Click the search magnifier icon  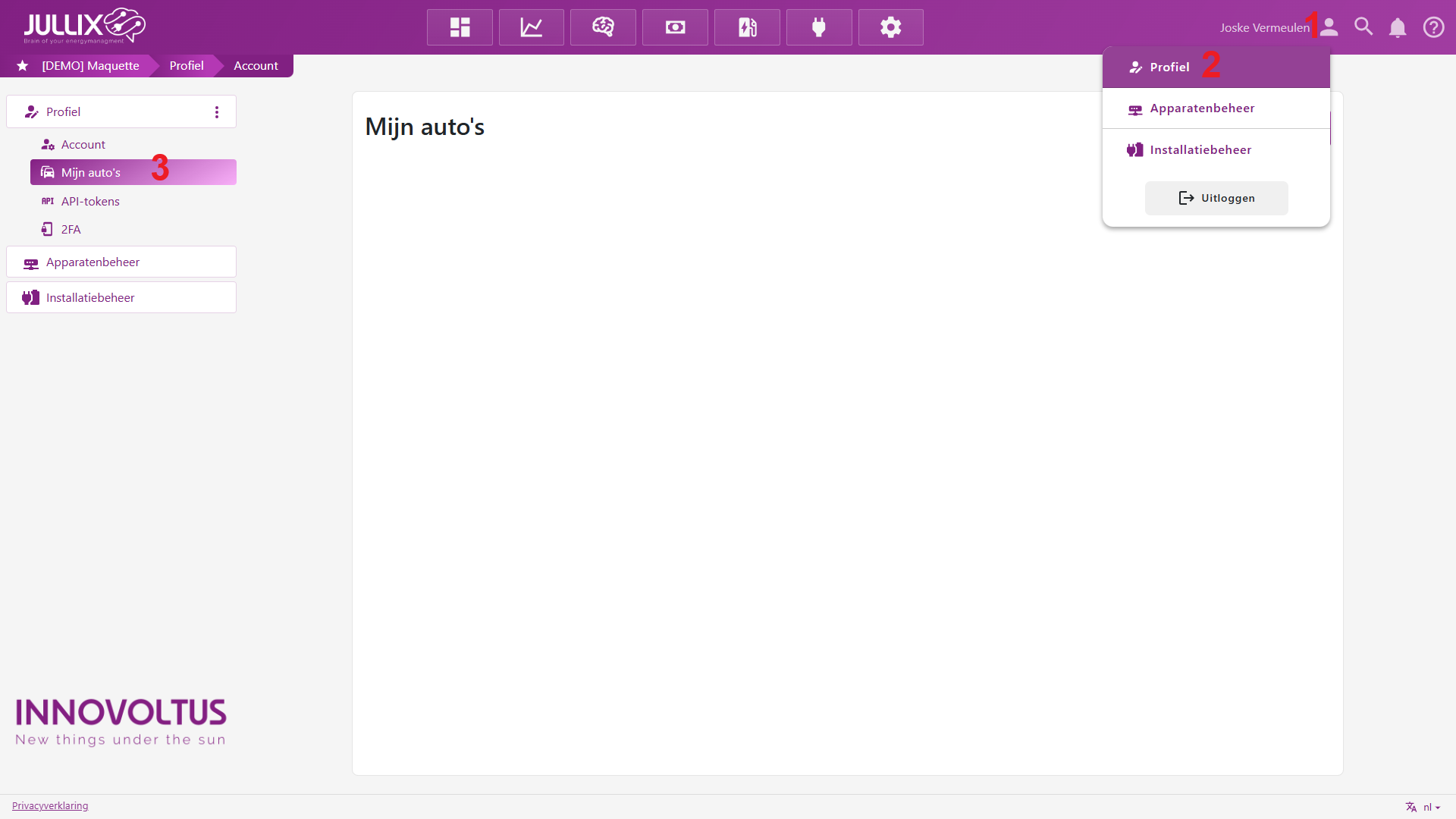1363,27
